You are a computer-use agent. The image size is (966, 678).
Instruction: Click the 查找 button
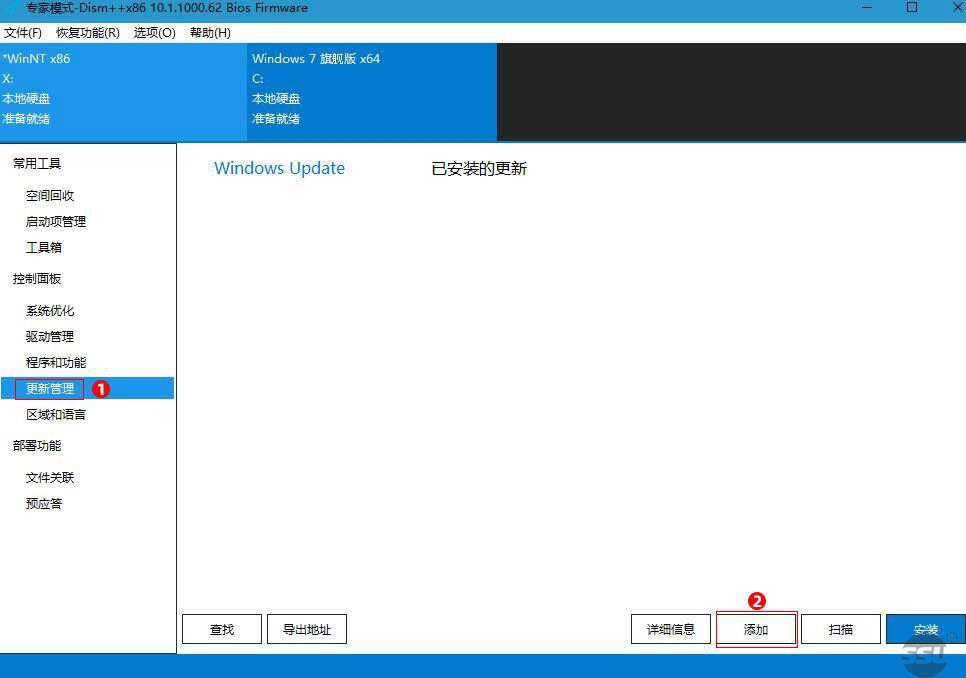coord(222,629)
